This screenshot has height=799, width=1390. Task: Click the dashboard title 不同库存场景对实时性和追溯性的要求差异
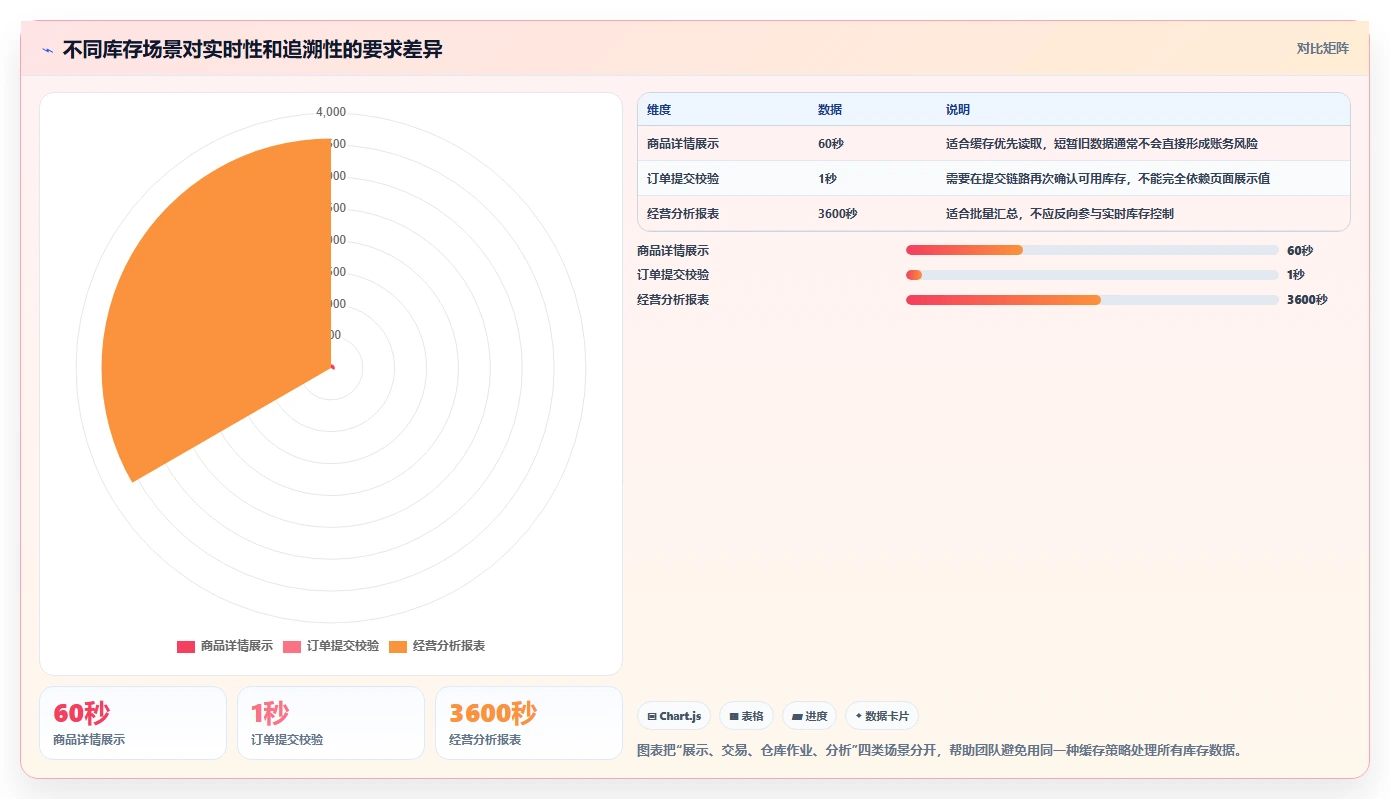pos(252,50)
